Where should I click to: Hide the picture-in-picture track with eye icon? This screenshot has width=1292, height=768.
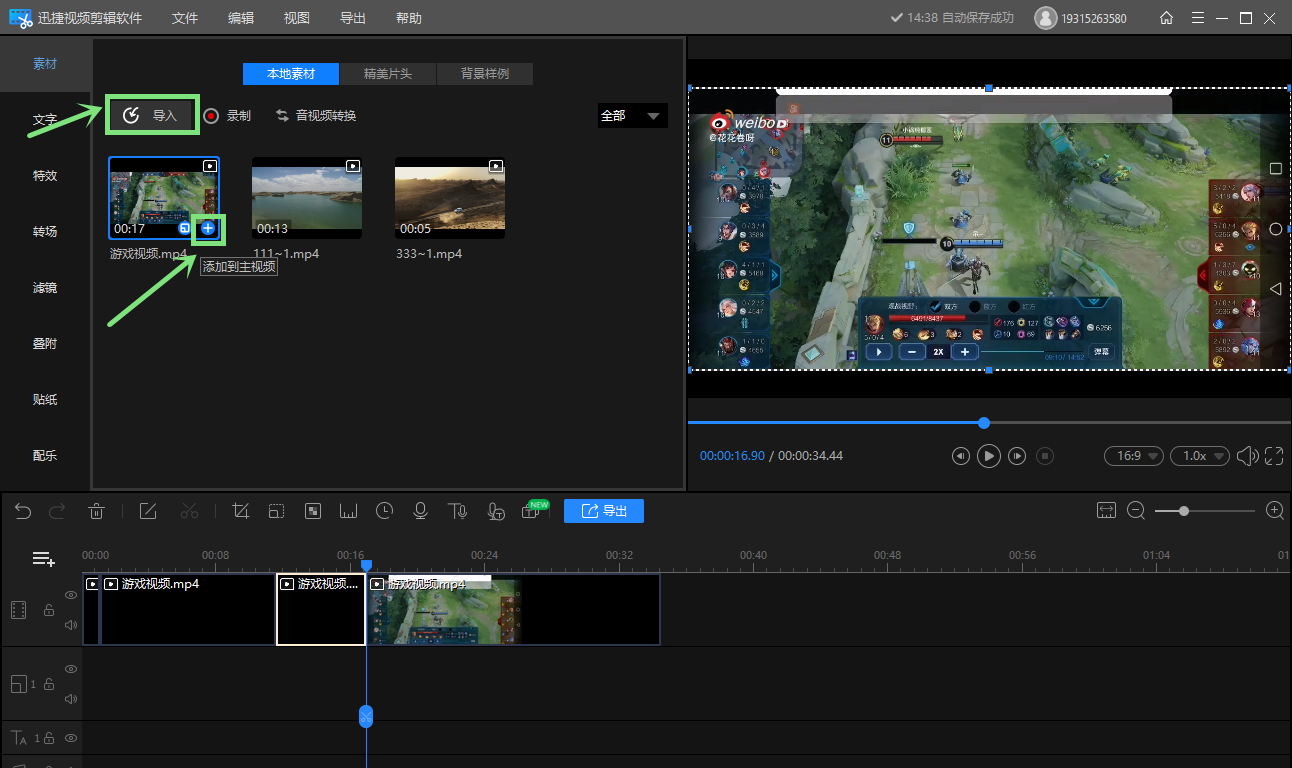click(71, 669)
